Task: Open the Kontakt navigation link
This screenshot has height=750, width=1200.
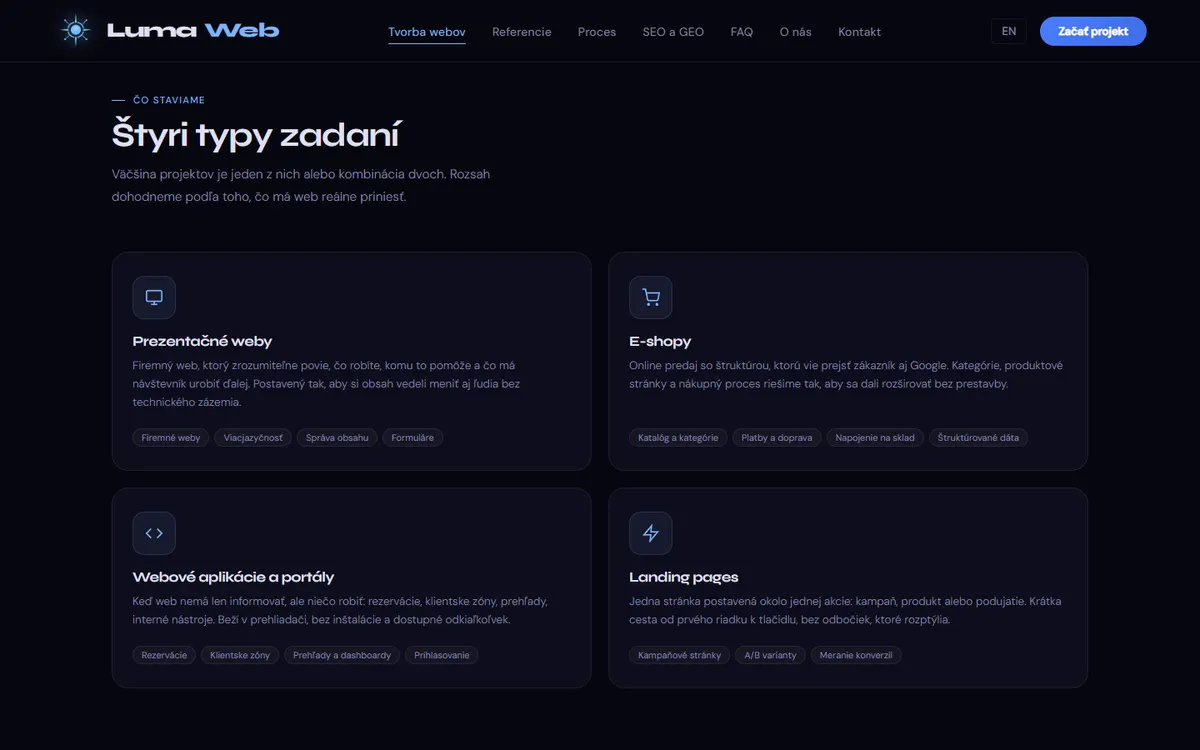Action: coord(860,32)
